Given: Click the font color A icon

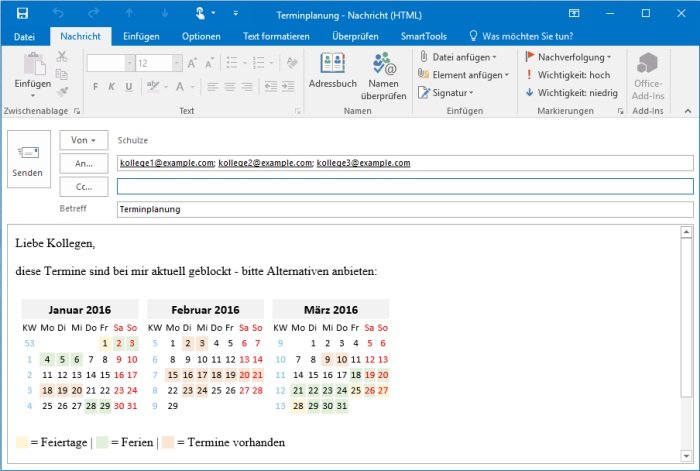Looking at the screenshot, I should [x=180, y=86].
